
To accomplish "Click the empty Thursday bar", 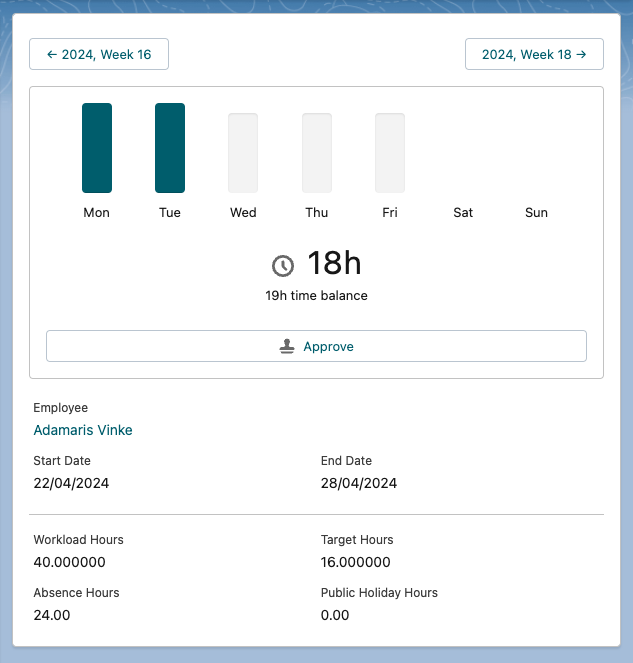I will 317,153.
